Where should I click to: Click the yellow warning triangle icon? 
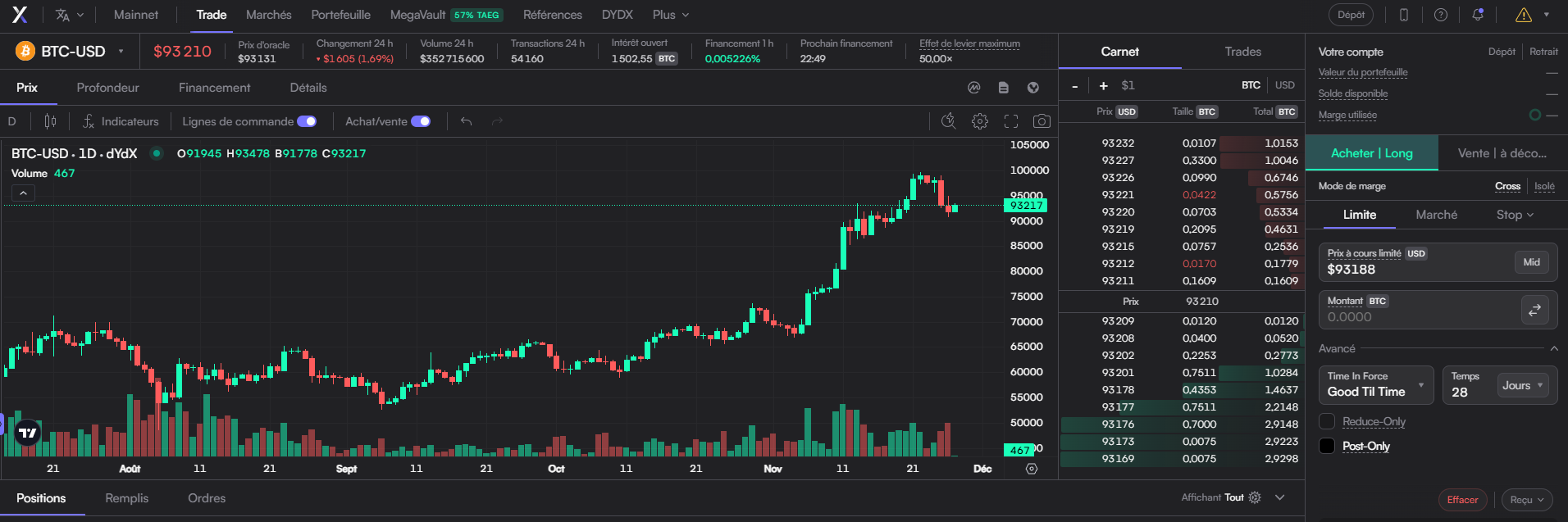point(1524,15)
